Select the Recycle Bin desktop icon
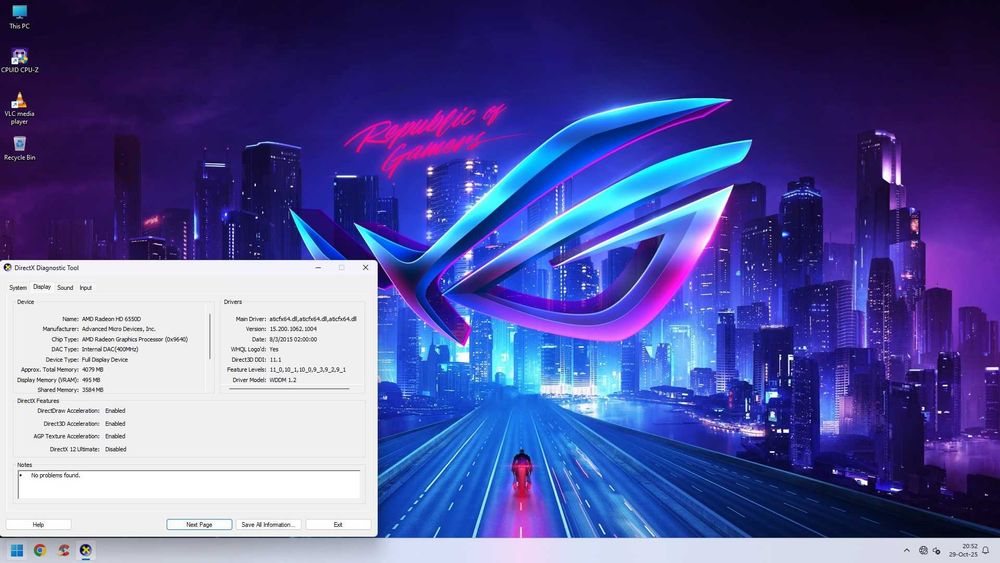Screen dimensions: 1000x563 coord(19,148)
